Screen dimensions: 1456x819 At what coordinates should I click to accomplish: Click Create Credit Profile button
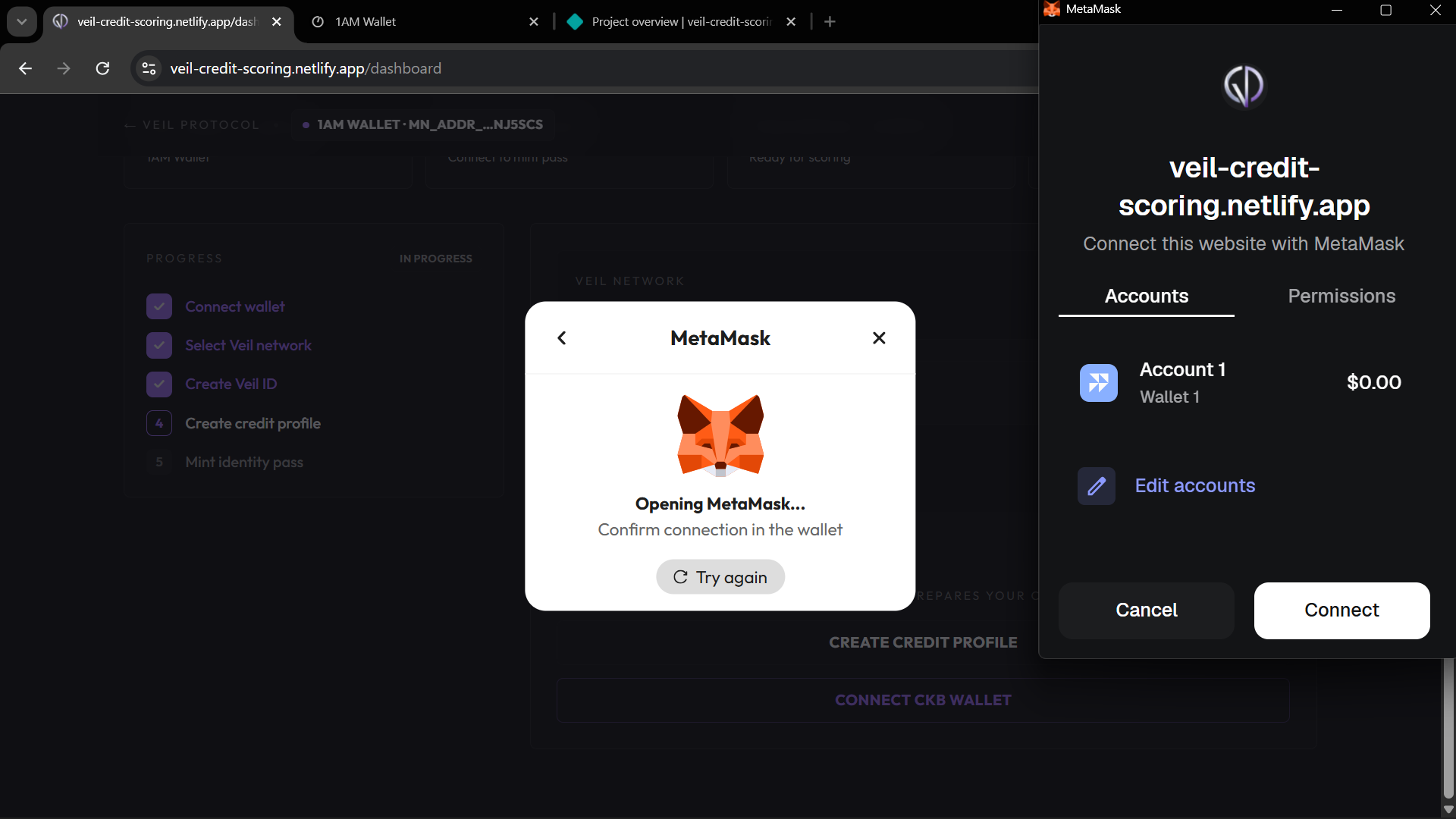coord(923,642)
